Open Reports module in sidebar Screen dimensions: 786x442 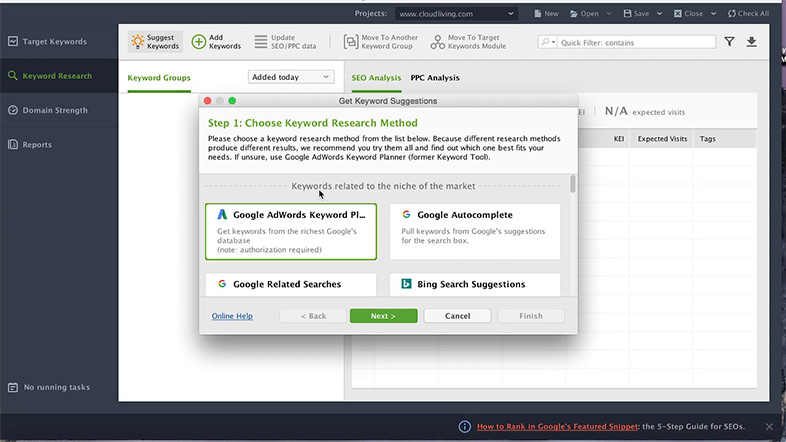coord(30,144)
